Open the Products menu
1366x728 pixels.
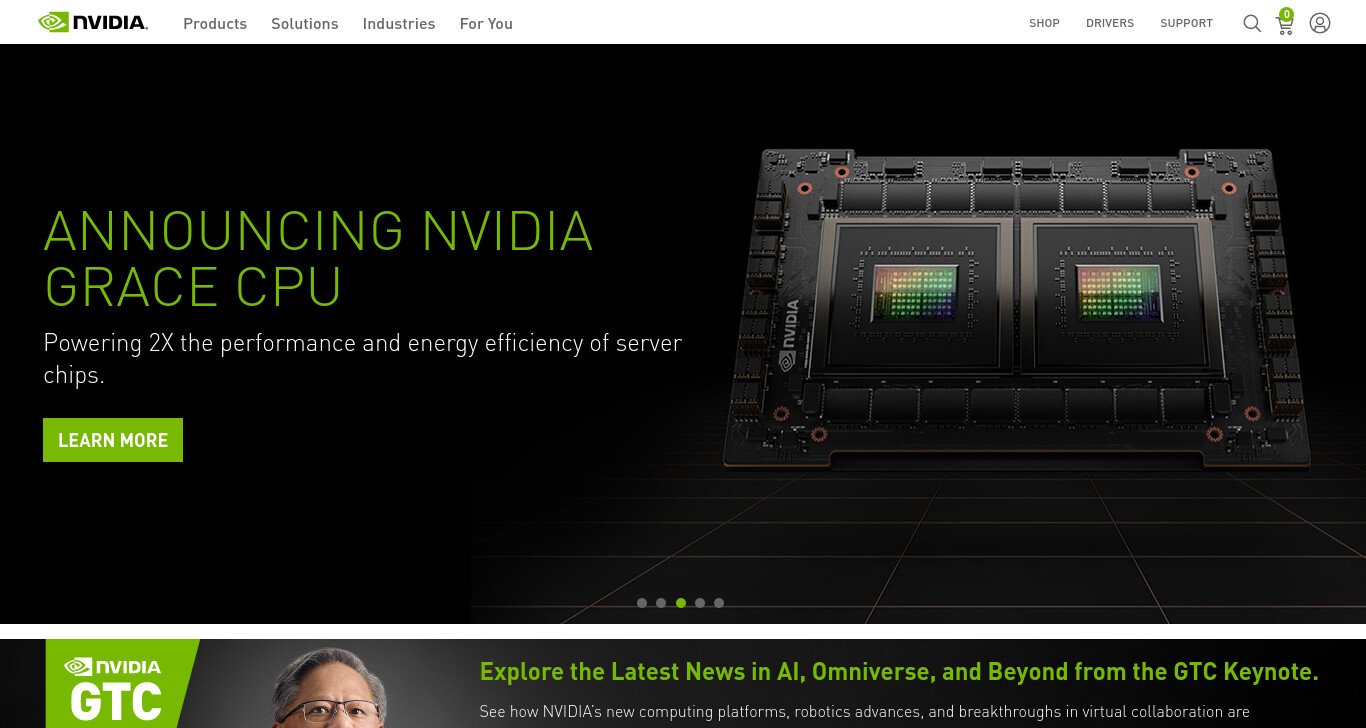[x=215, y=23]
